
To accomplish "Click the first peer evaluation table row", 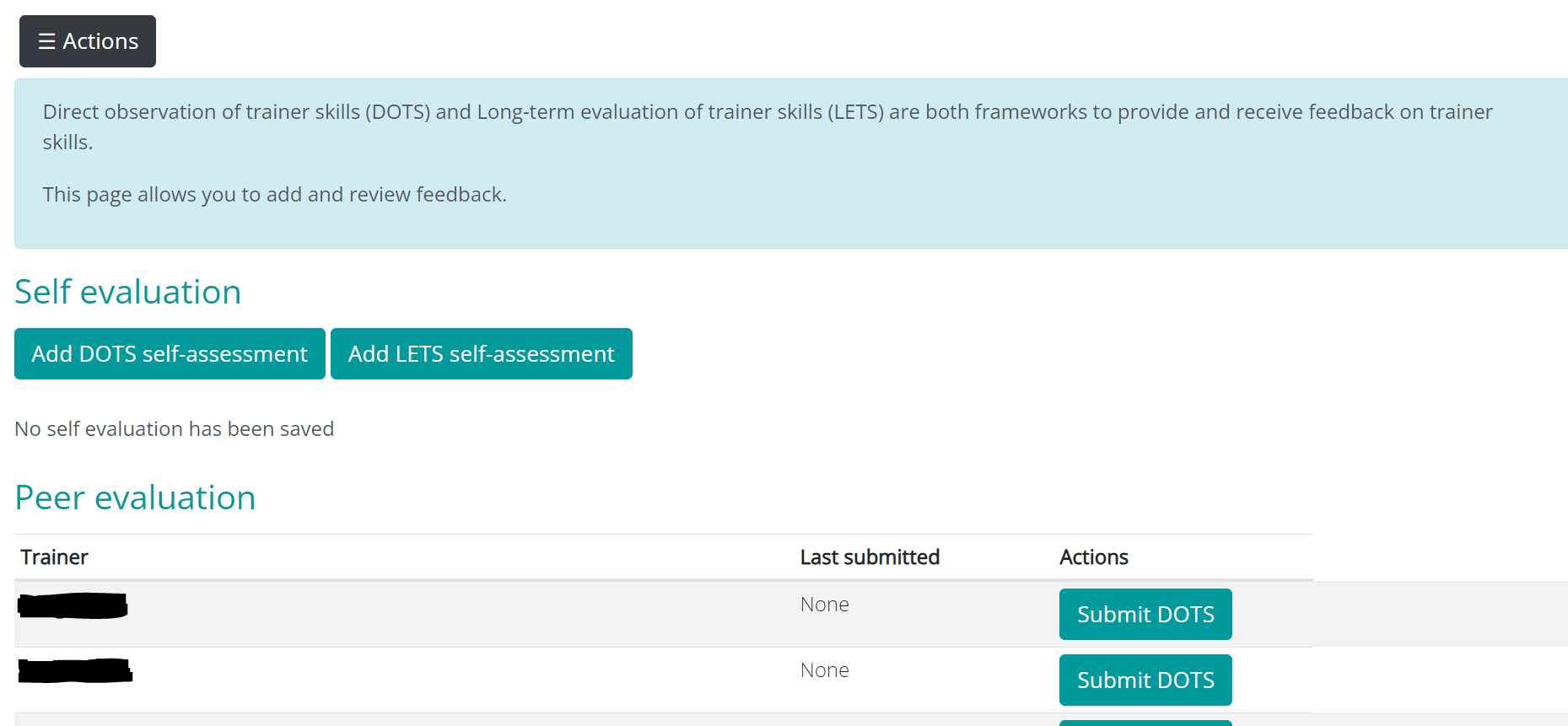I will tap(506, 614).
